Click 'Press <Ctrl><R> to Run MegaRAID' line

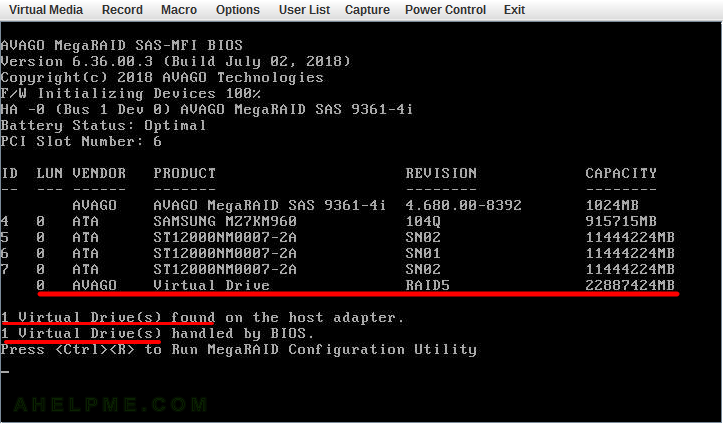point(238,349)
